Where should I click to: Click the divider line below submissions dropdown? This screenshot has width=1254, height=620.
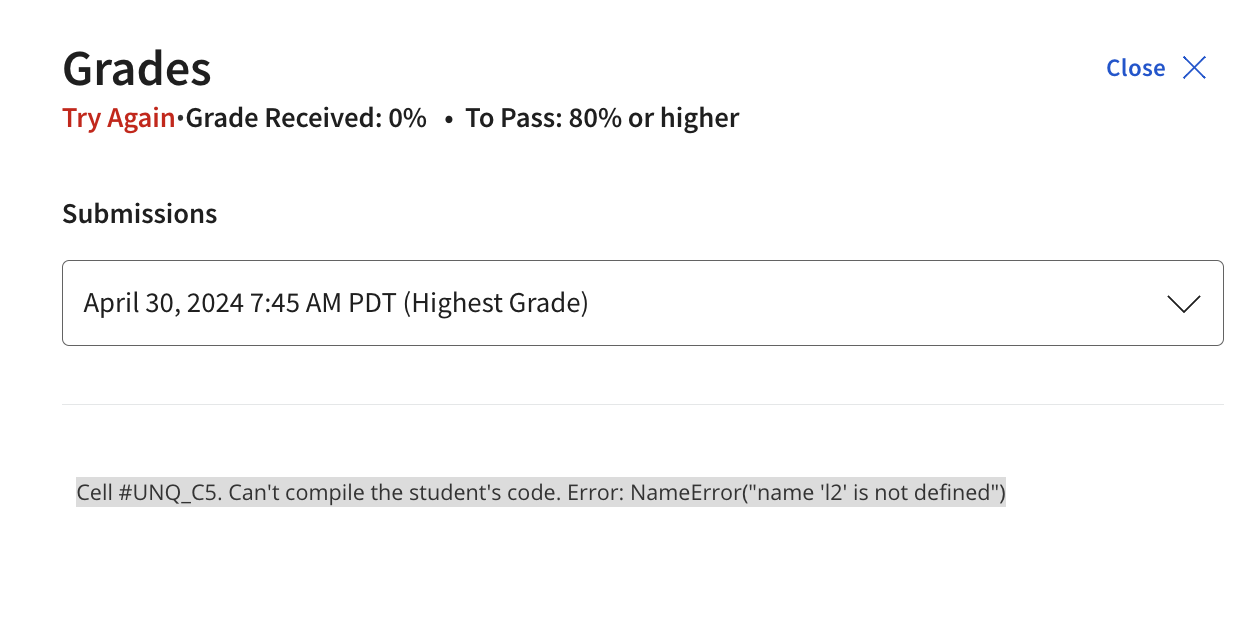pyautogui.click(x=642, y=404)
